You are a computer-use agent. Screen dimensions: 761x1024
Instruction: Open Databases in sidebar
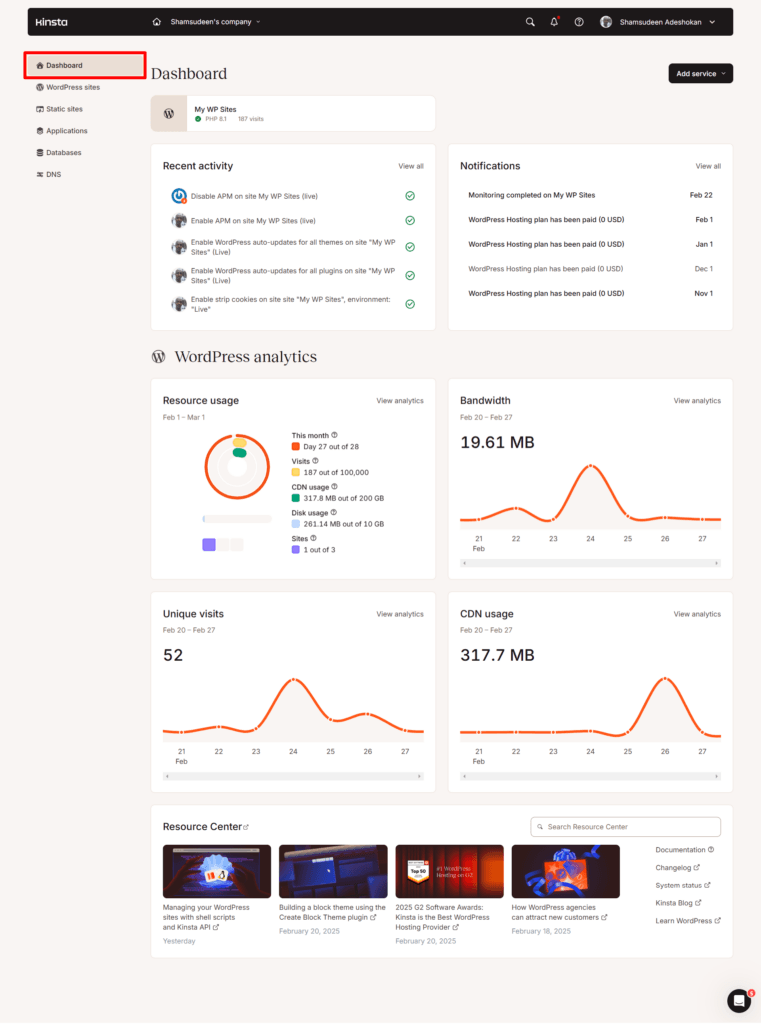pyautogui.click(x=59, y=153)
